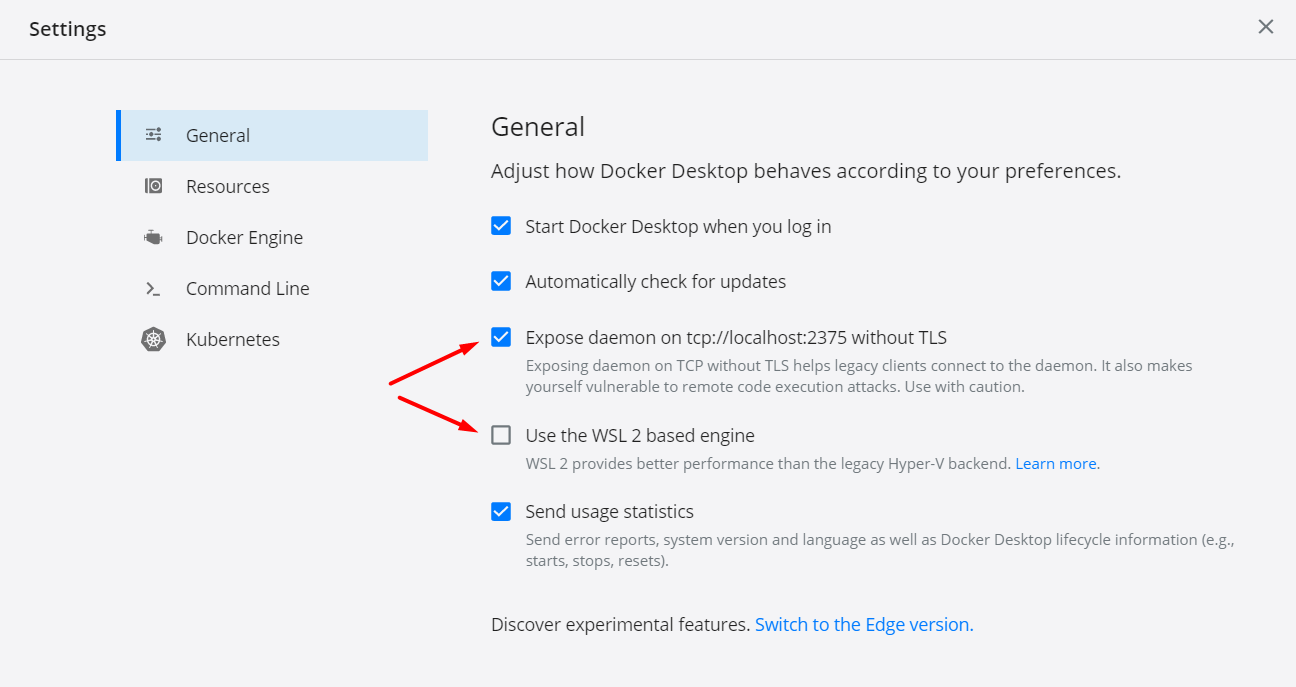1296x687 pixels.
Task: Toggle Automatically check for updates checkbox
Action: (501, 281)
